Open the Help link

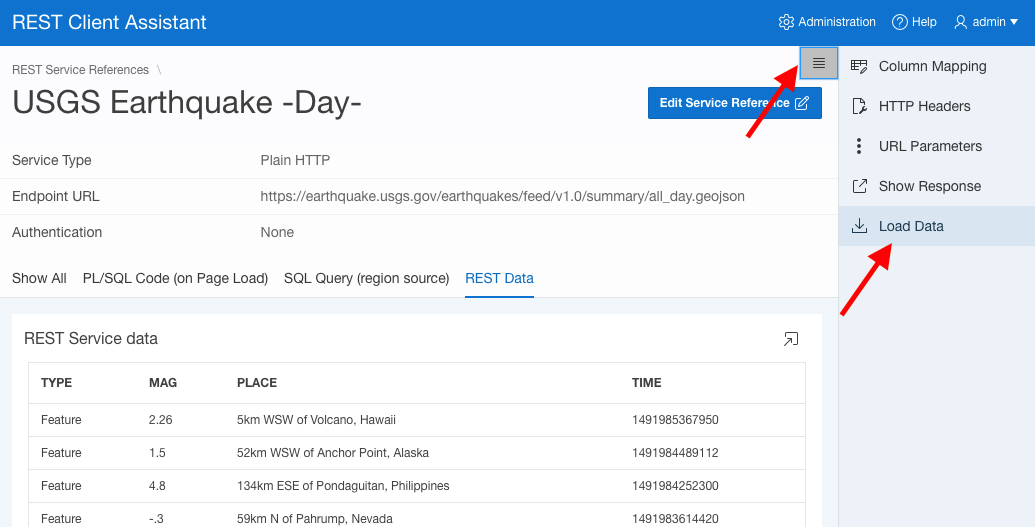(914, 22)
